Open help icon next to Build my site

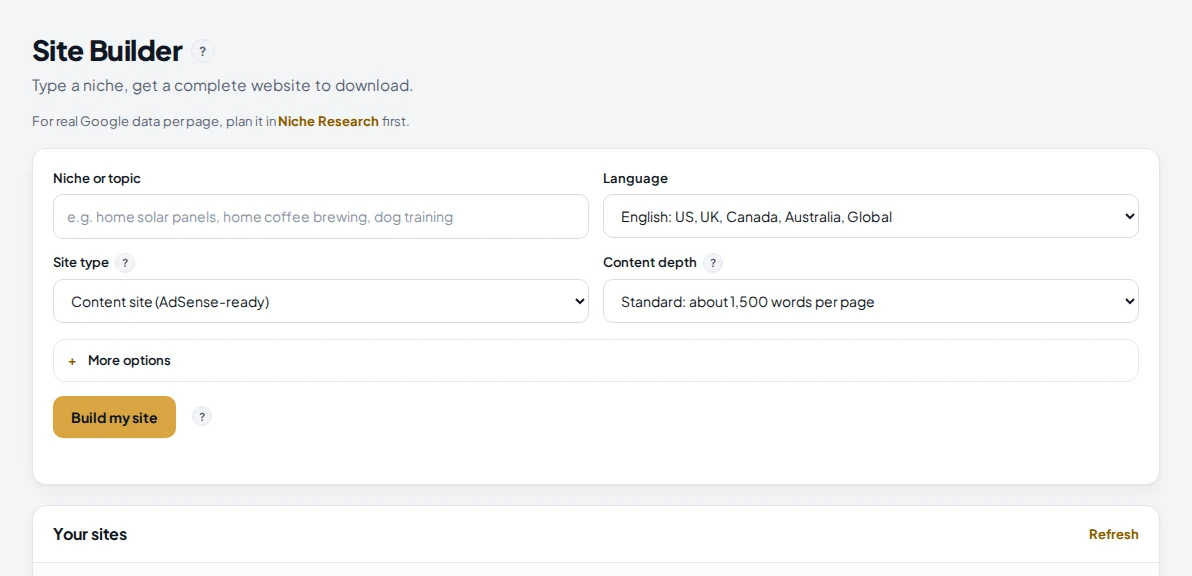(x=201, y=416)
